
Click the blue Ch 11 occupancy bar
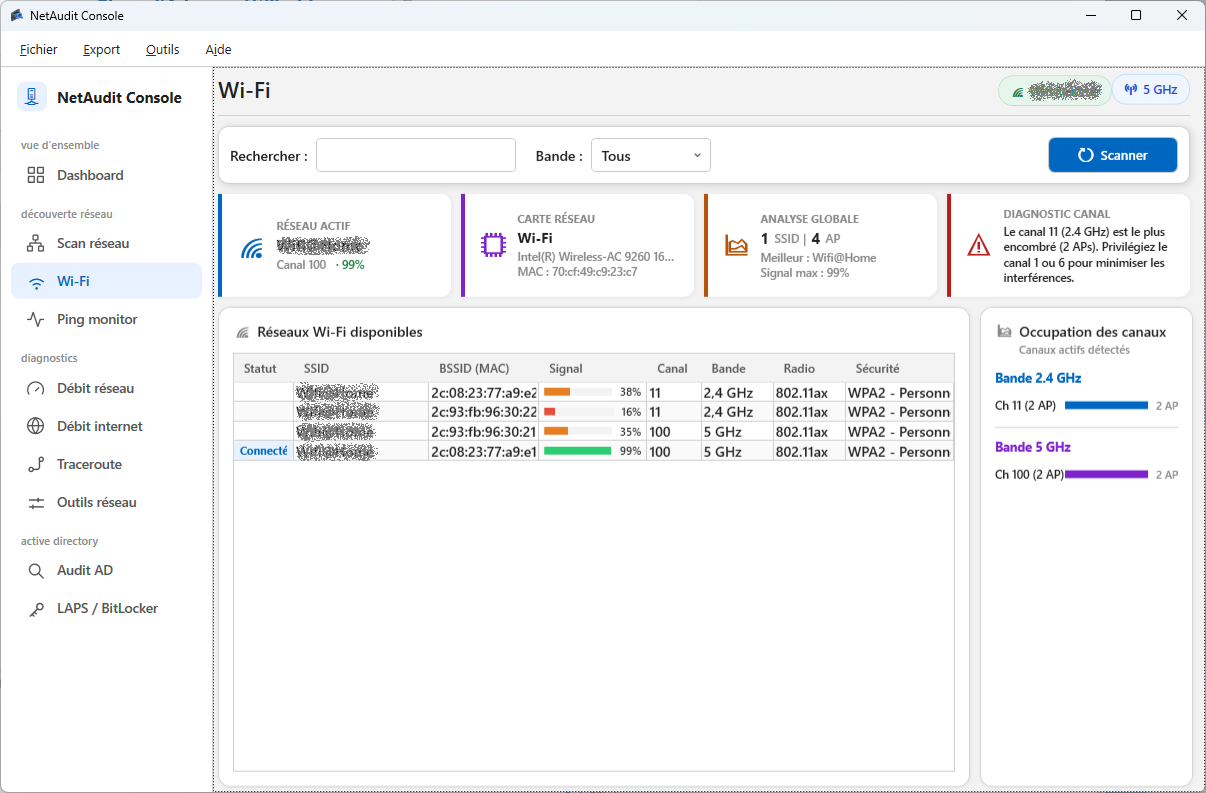pos(1106,405)
